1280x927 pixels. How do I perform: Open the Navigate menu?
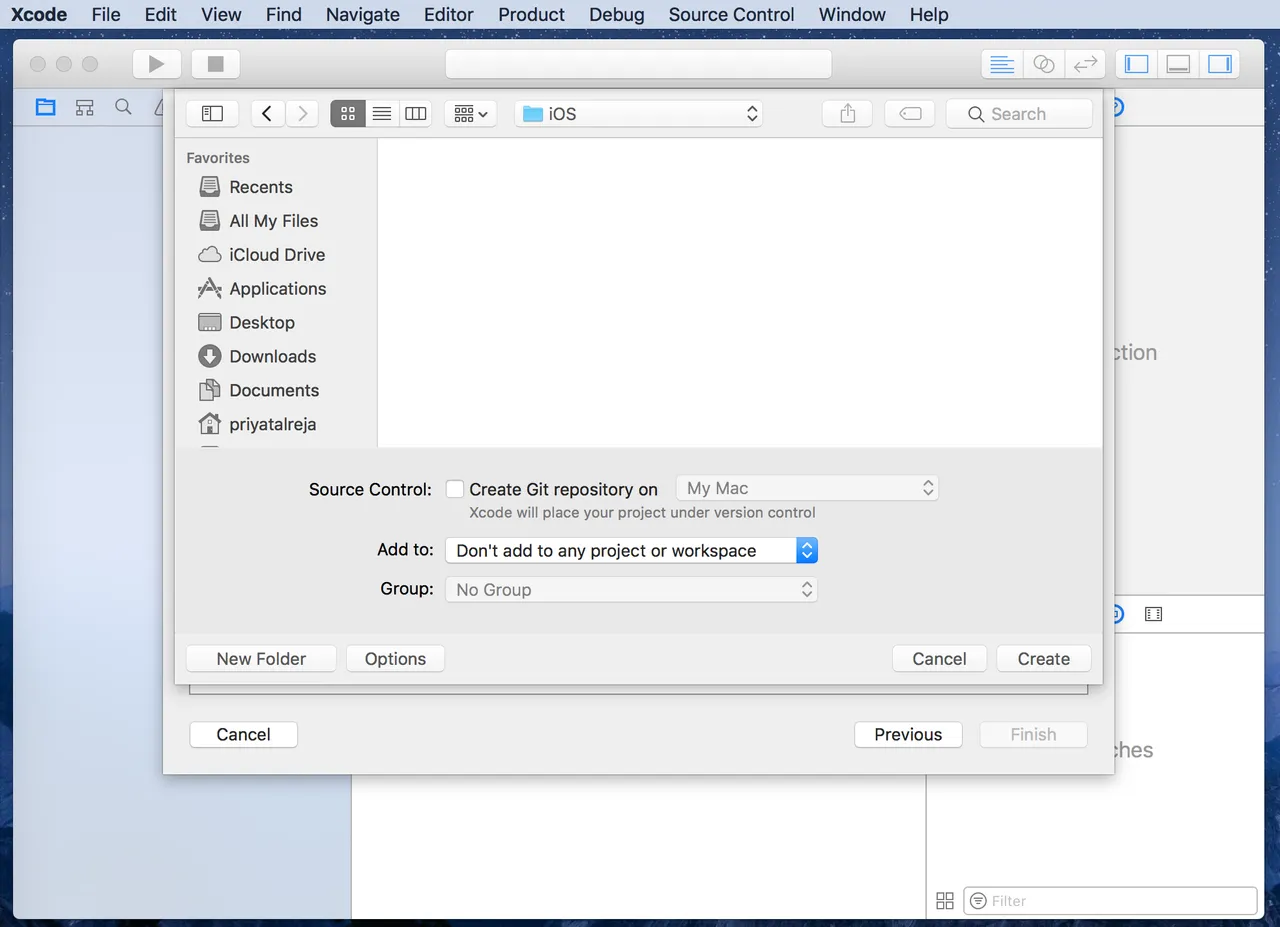tap(363, 14)
